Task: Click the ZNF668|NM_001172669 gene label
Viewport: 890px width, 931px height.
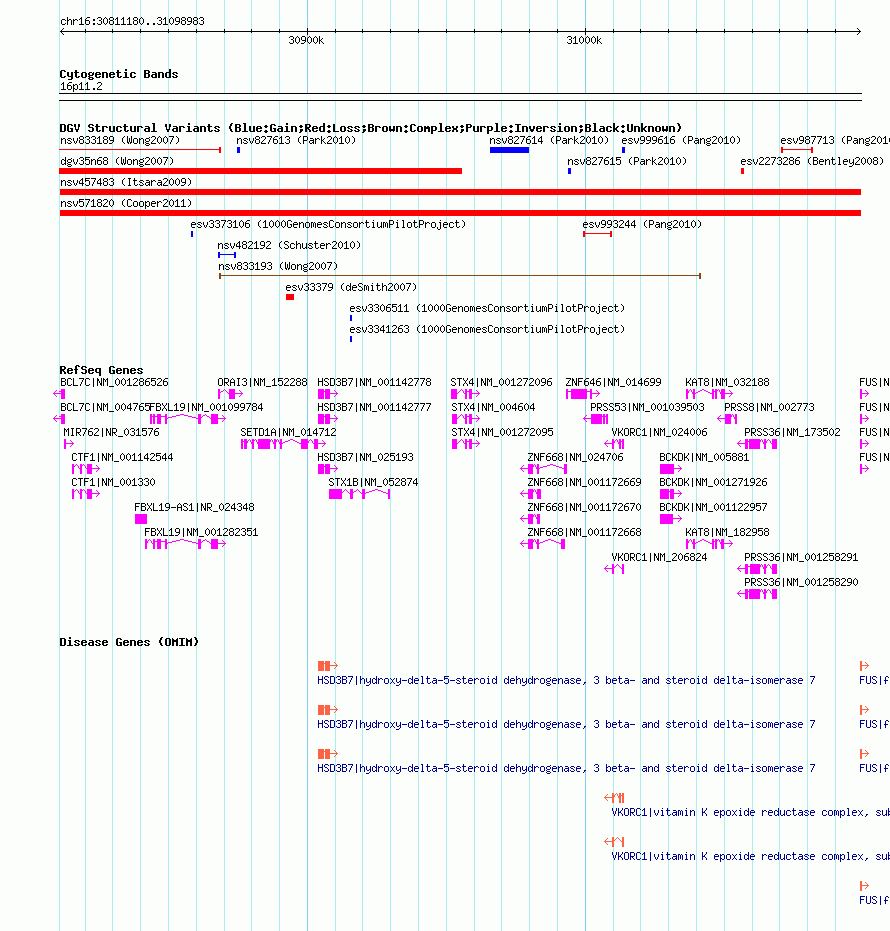Action: point(584,482)
